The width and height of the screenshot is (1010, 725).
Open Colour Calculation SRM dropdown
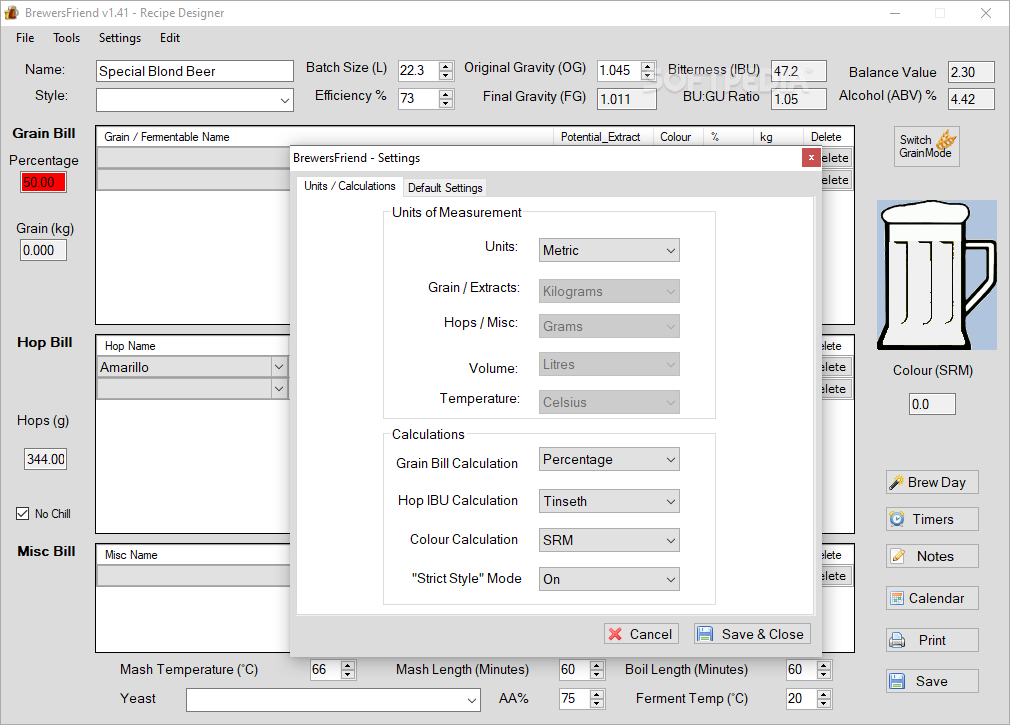[x=609, y=540]
